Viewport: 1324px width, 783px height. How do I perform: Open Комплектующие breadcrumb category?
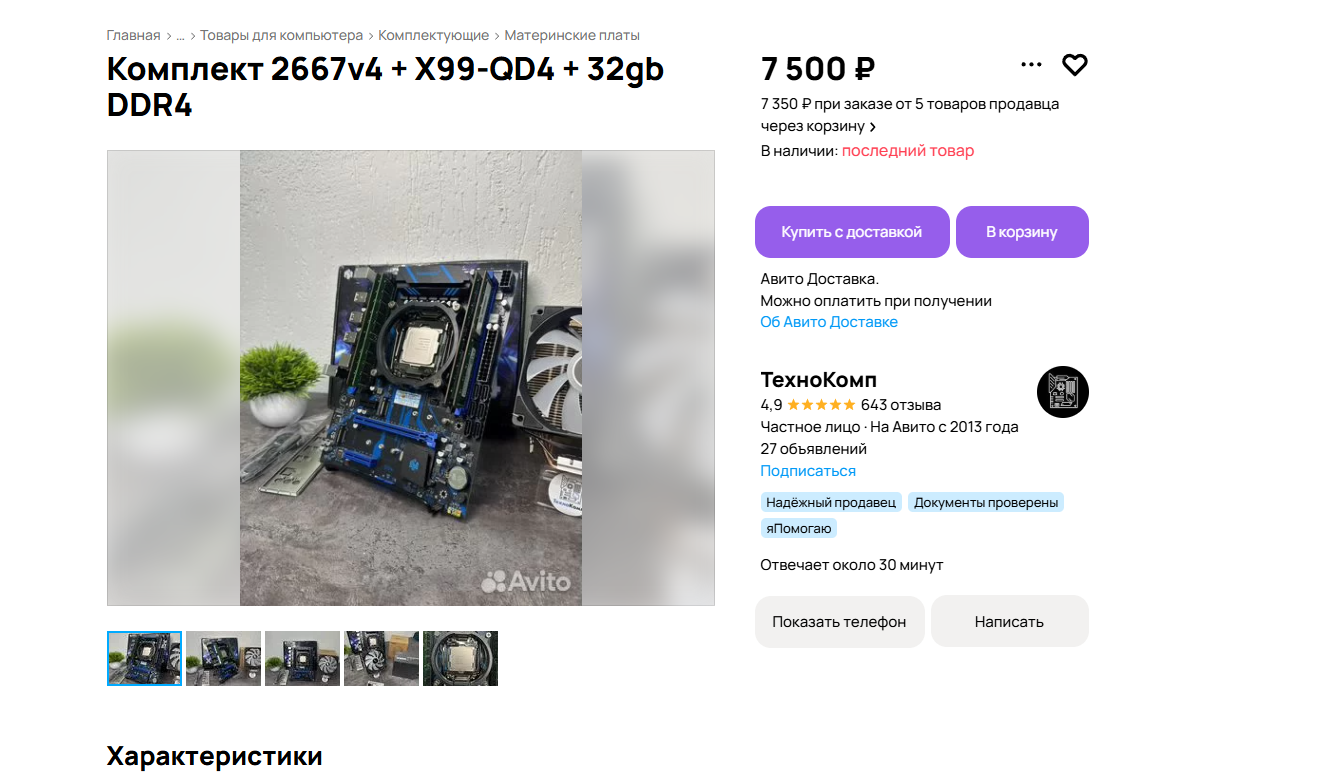(434, 36)
